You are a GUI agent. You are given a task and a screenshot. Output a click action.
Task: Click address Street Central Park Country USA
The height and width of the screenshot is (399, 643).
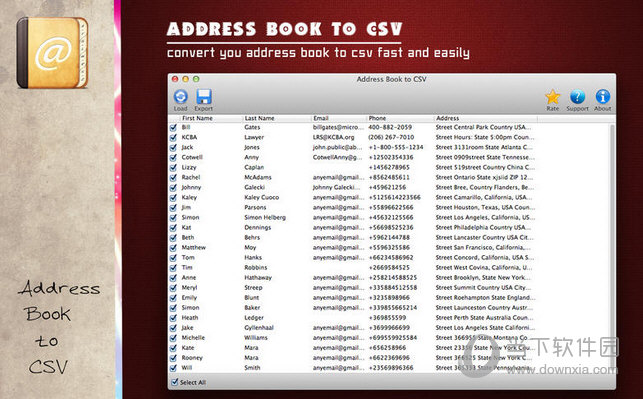(483, 127)
